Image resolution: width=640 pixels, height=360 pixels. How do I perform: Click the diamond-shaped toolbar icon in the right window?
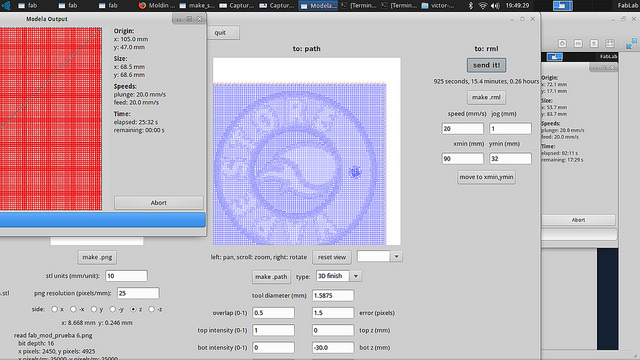click(x=562, y=43)
